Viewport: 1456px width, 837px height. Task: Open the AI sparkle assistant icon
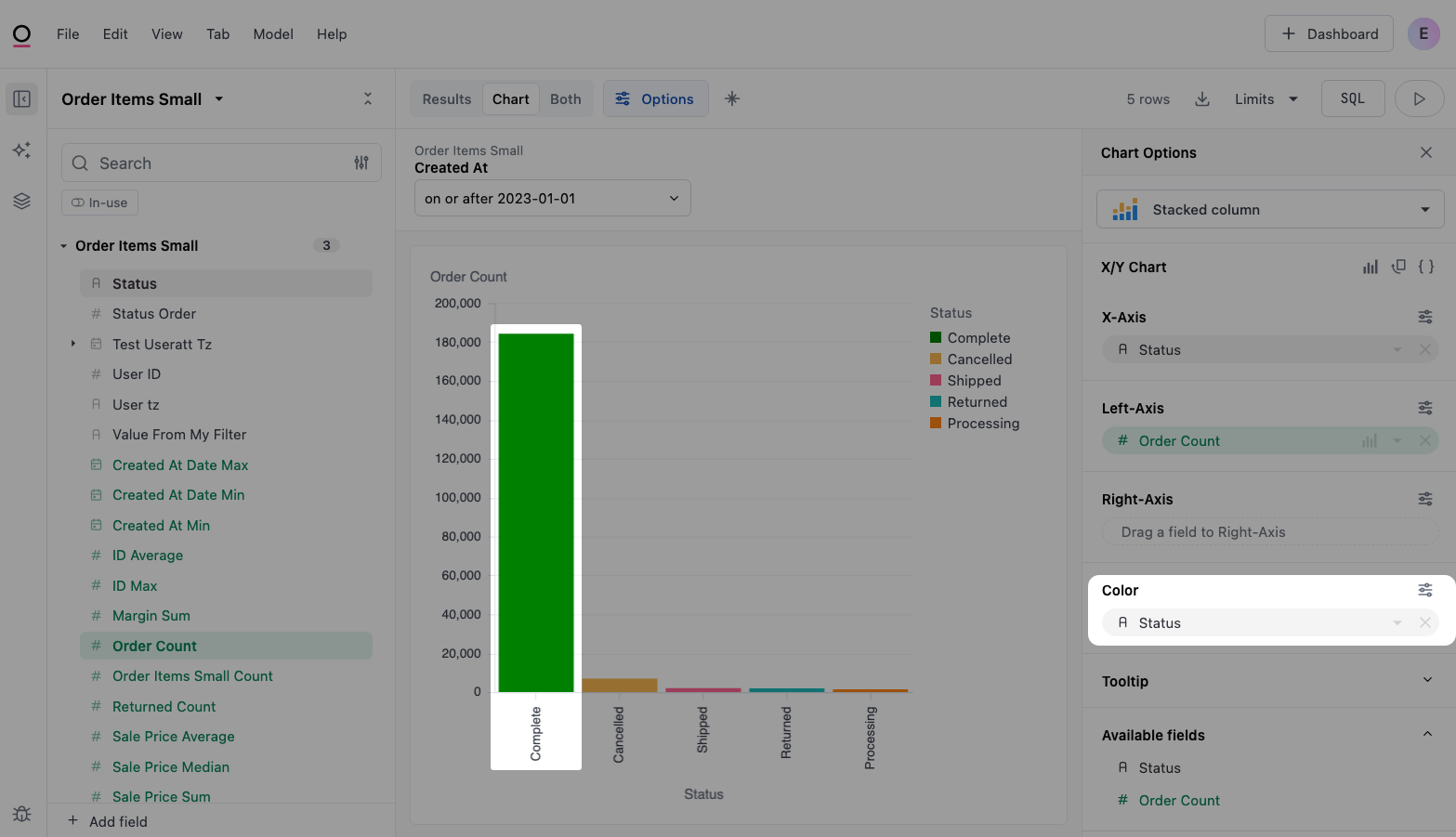[21, 150]
